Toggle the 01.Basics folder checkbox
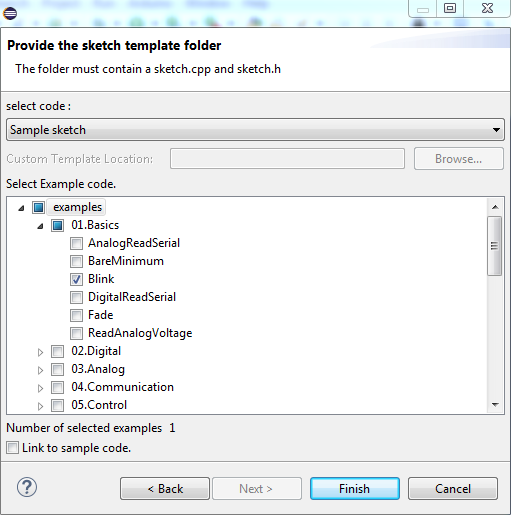This screenshot has height=515, width=511. click(57, 225)
